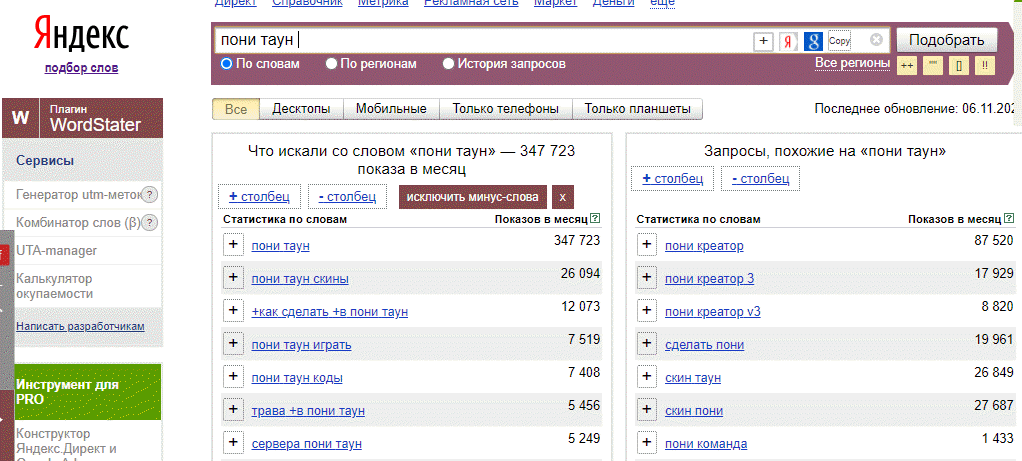
Task: Click the 'Подобрать' button
Action: 946,40
